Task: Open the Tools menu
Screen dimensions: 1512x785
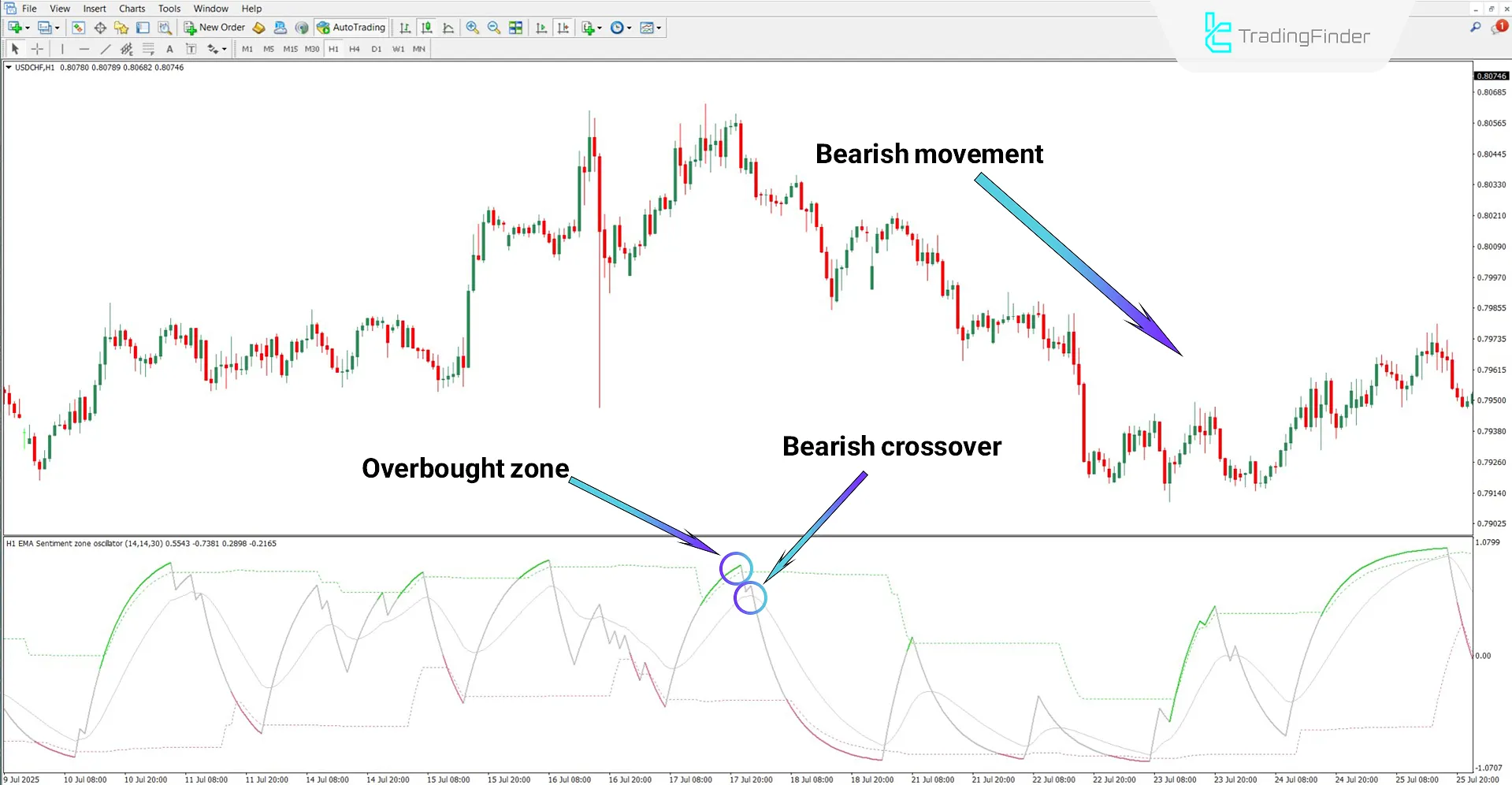Action: tap(169, 8)
